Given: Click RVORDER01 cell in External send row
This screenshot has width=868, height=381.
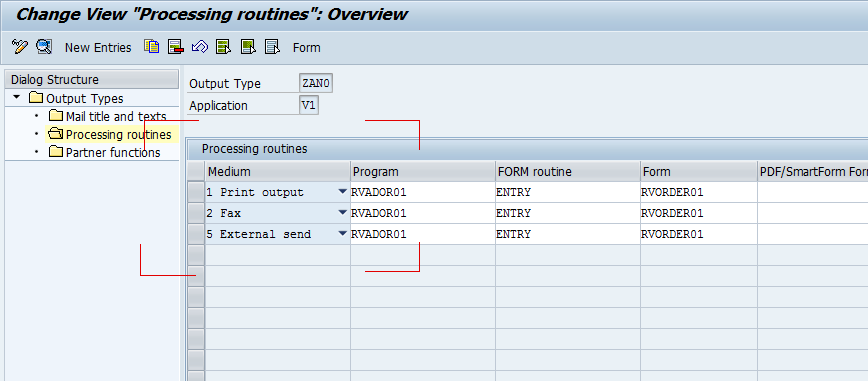Looking at the screenshot, I should coord(699,234).
